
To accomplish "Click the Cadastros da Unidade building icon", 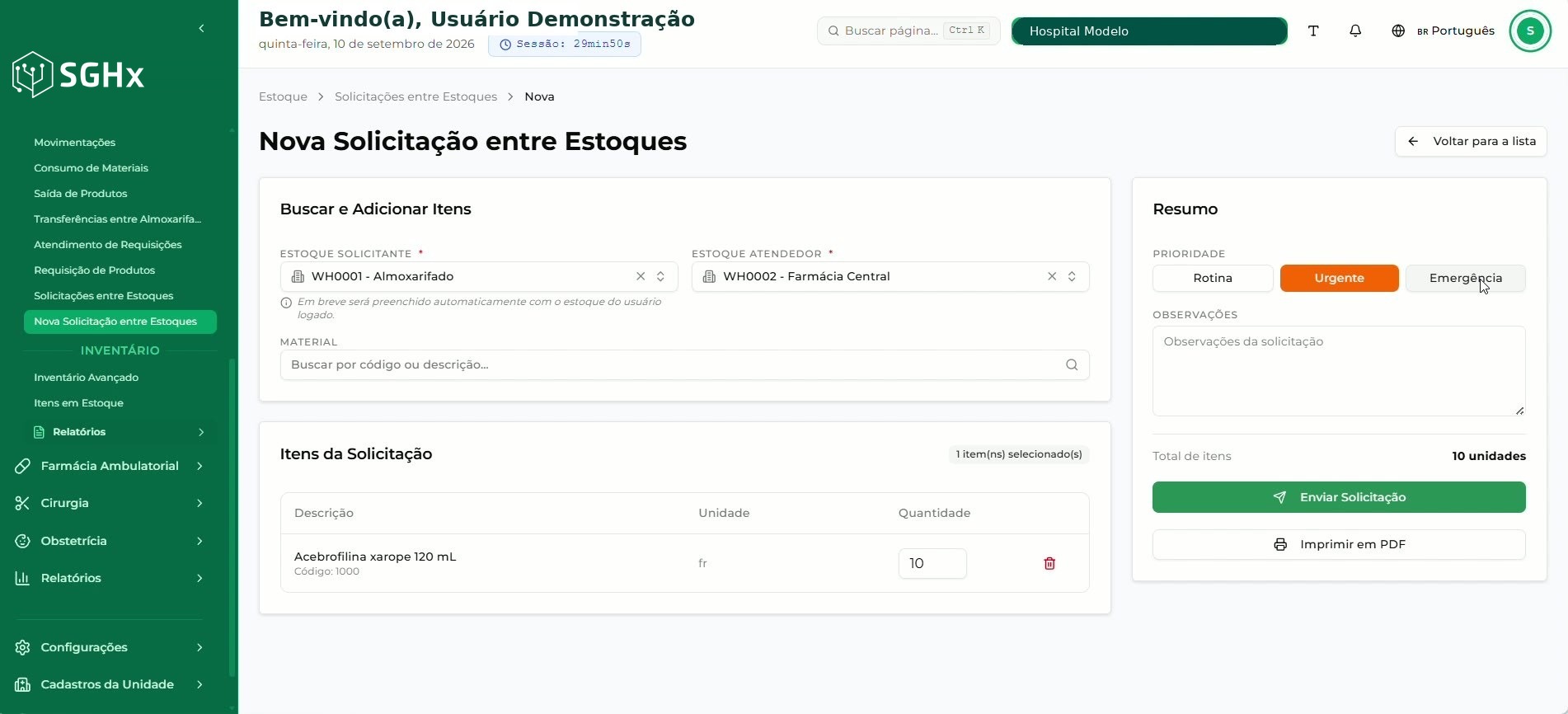I will (23, 684).
